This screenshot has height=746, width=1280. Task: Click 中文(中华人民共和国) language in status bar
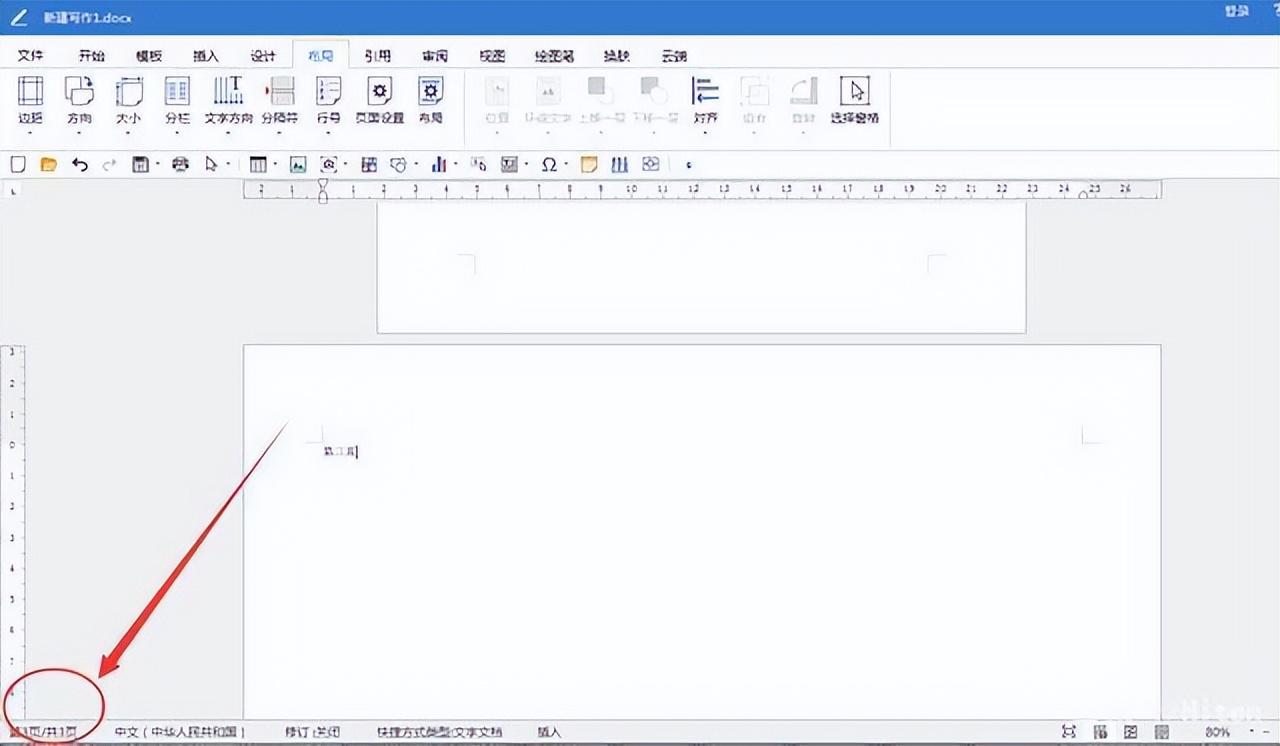point(180,732)
